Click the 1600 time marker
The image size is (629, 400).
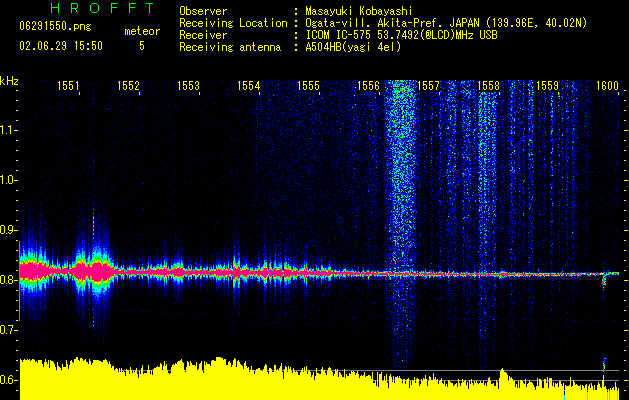pos(608,86)
